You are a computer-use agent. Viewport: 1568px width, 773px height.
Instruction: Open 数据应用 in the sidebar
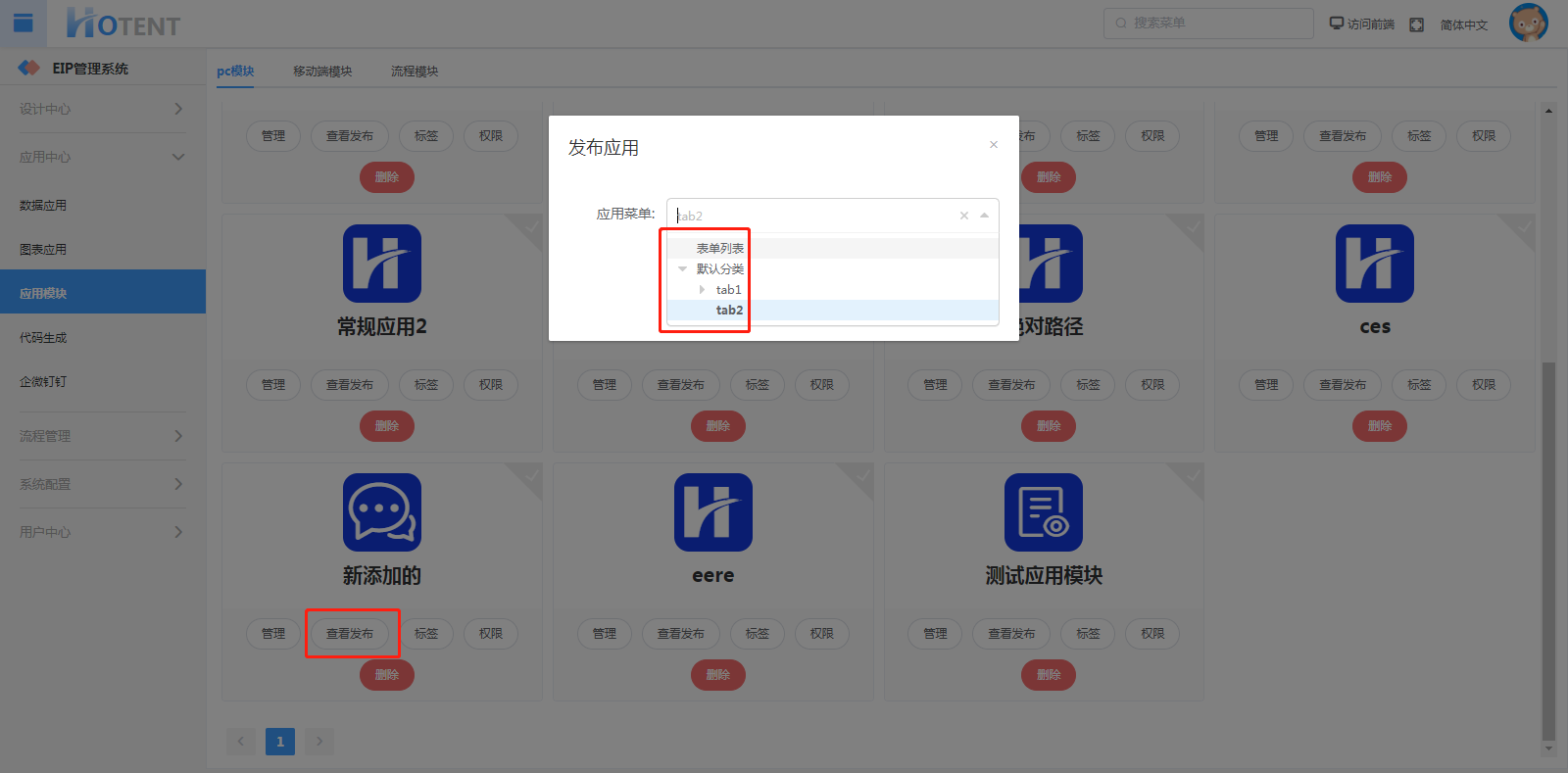[103, 206]
